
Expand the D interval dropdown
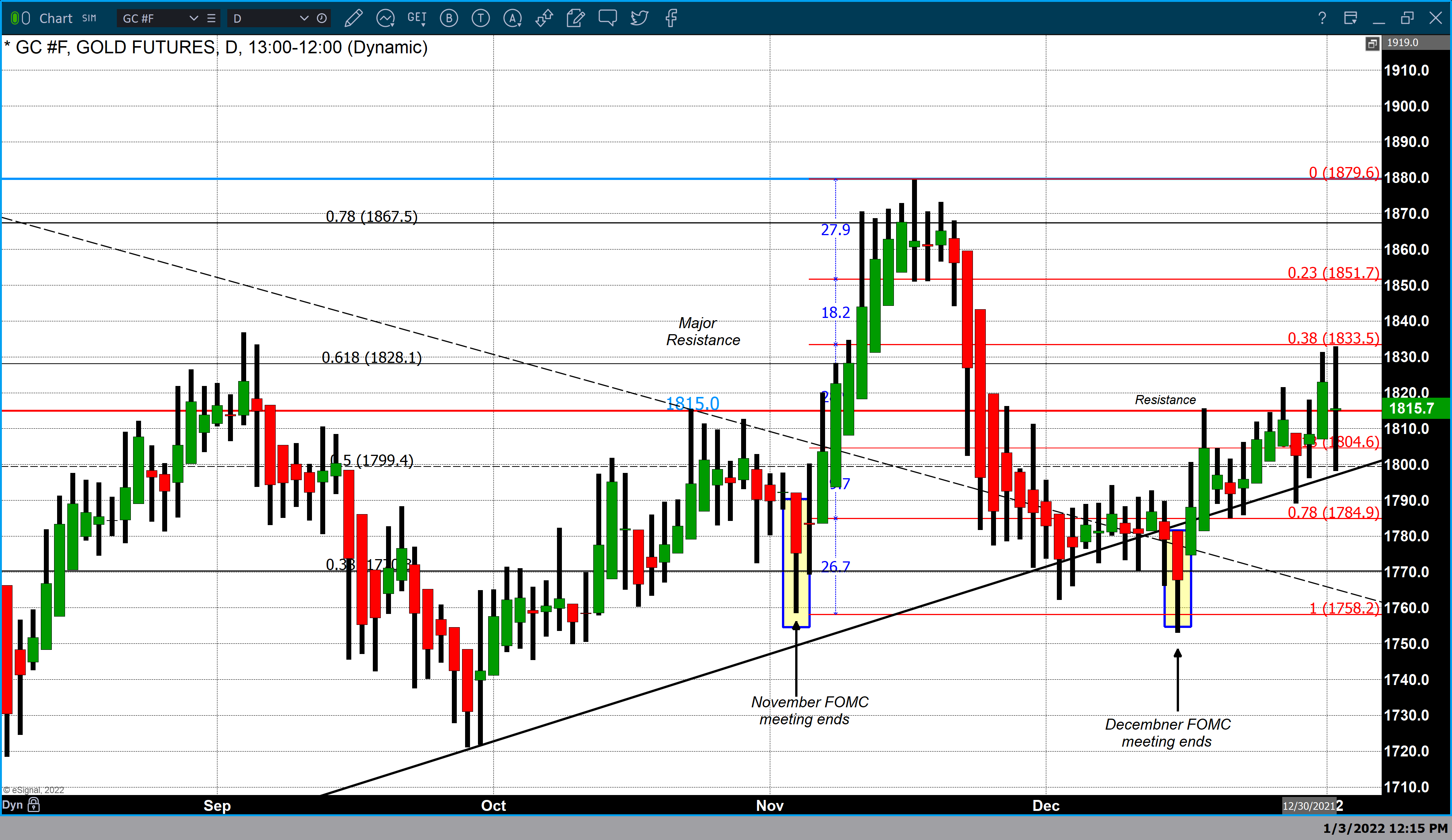304,19
